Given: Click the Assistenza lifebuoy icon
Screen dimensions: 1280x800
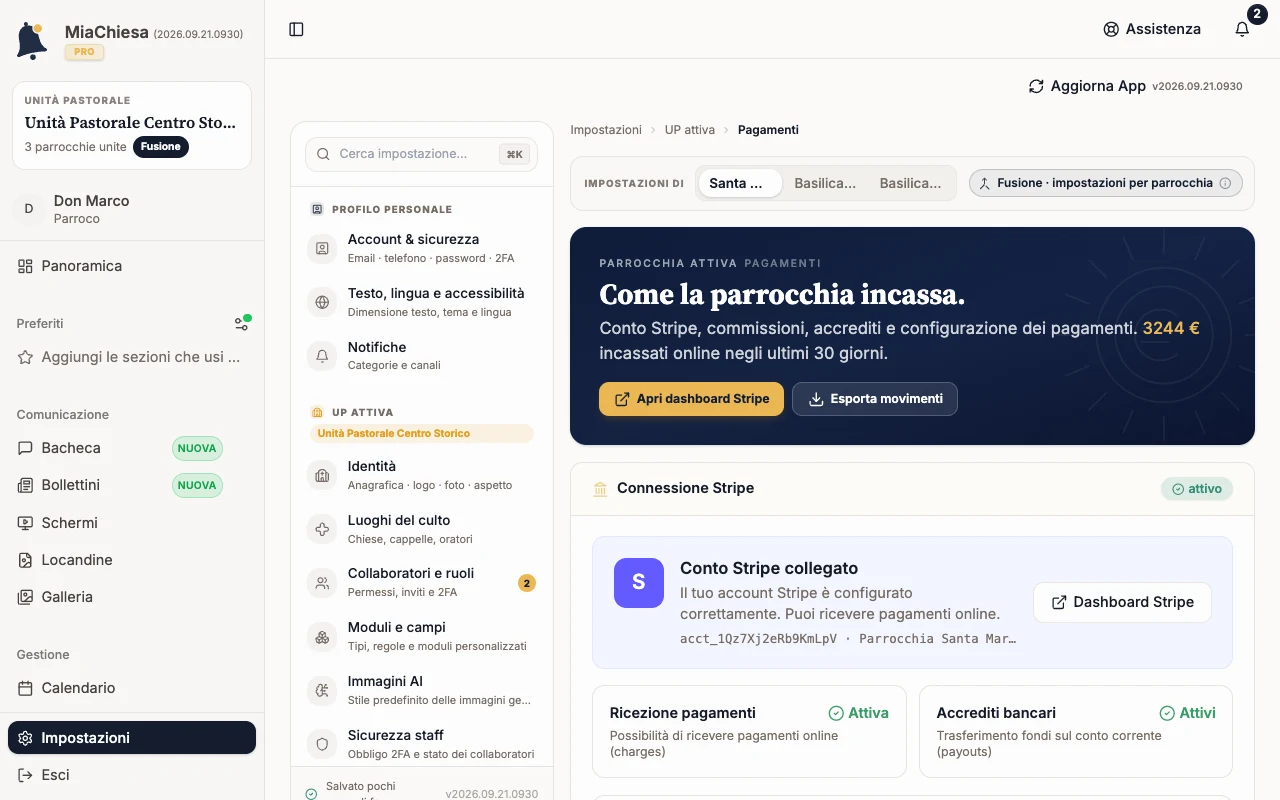Looking at the screenshot, I should (1111, 29).
